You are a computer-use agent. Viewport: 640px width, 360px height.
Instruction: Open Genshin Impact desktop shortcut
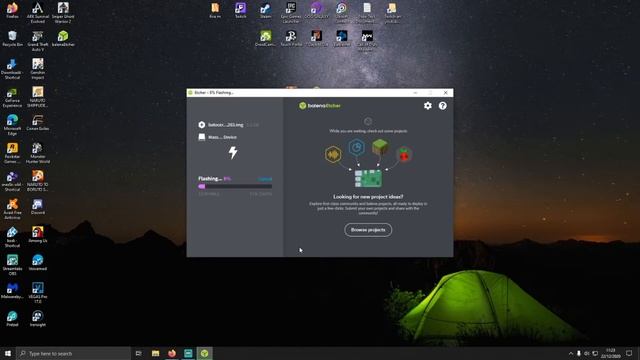click(x=38, y=69)
